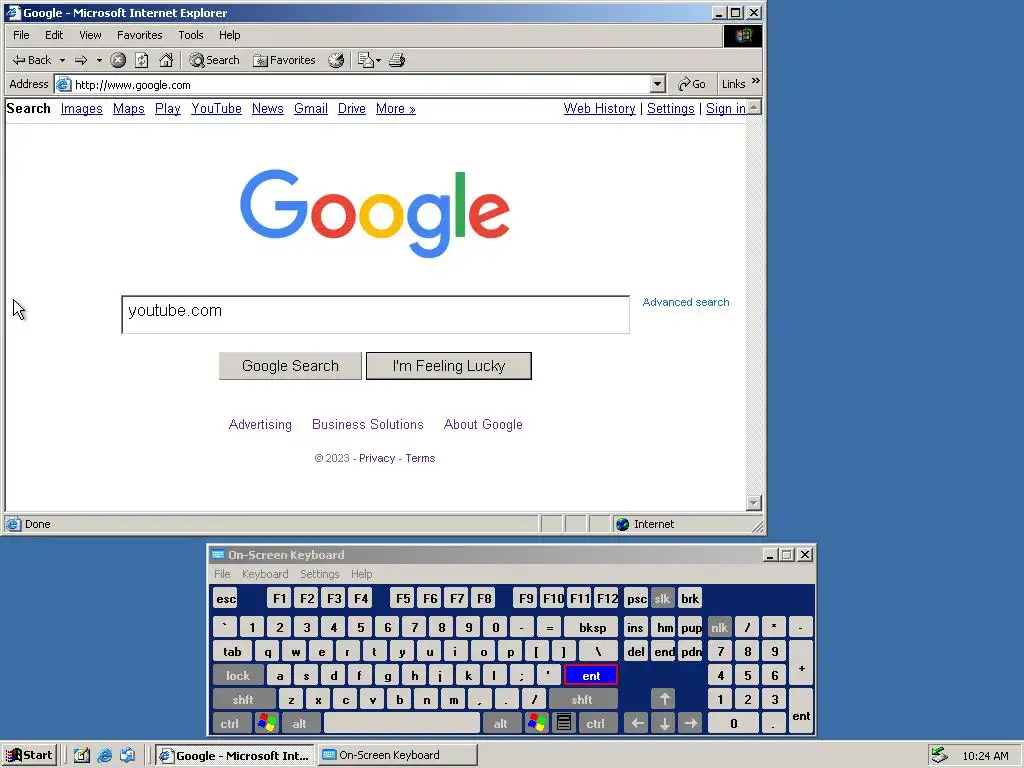Go to Home page via house icon
Viewport: 1024px width, 768px height.
pos(166,60)
